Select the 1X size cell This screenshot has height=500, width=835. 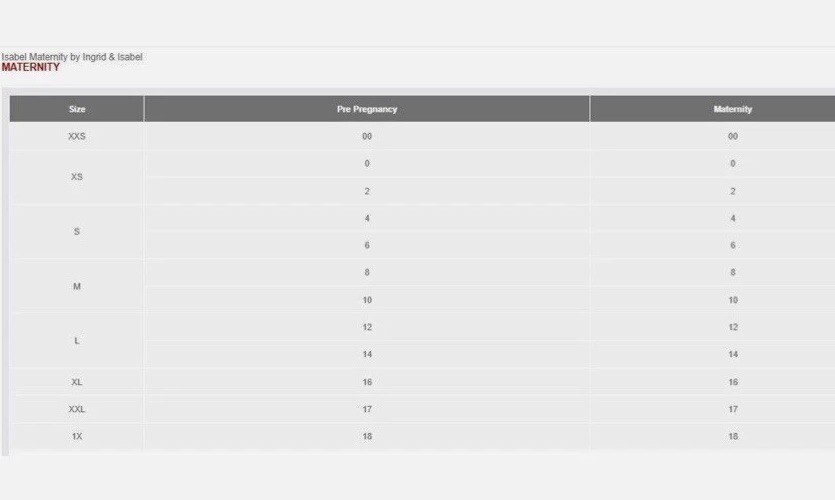tap(77, 436)
